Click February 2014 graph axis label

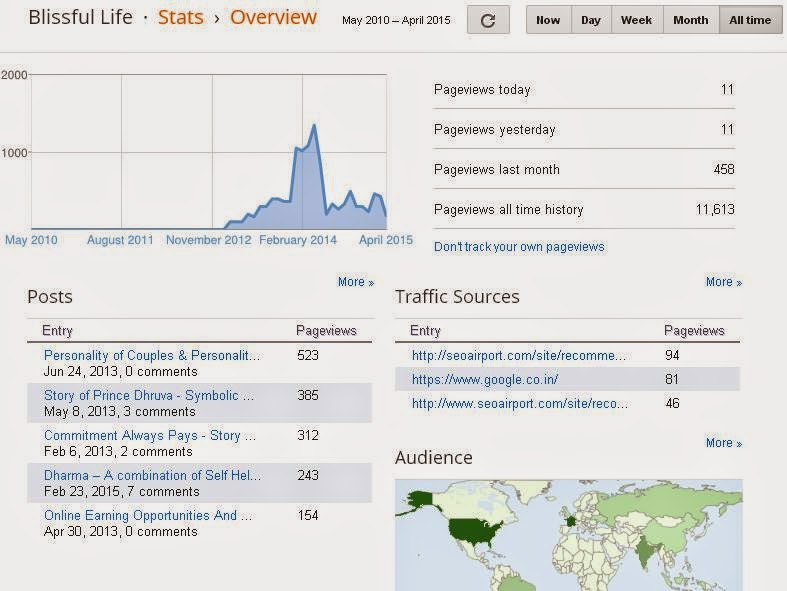[298, 241]
